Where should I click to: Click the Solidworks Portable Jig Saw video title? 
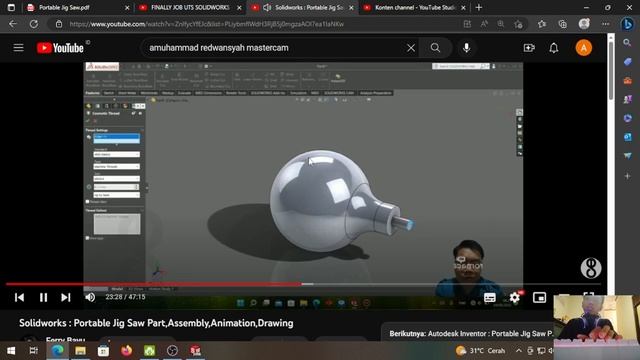(x=156, y=323)
